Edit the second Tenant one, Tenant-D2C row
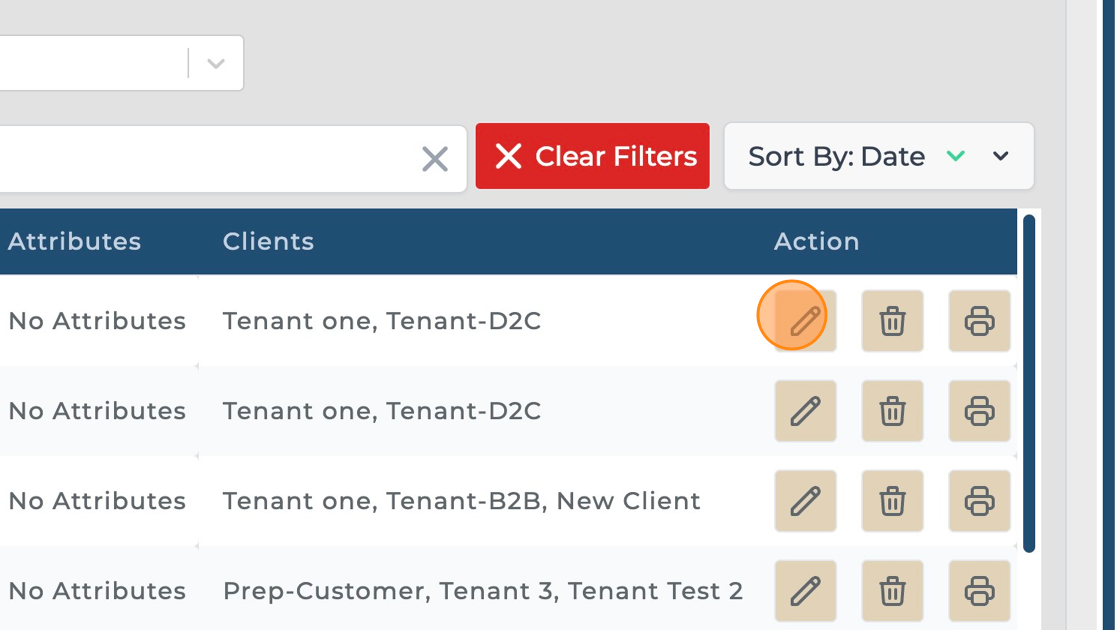Image resolution: width=1120 pixels, height=630 pixels. [x=805, y=411]
